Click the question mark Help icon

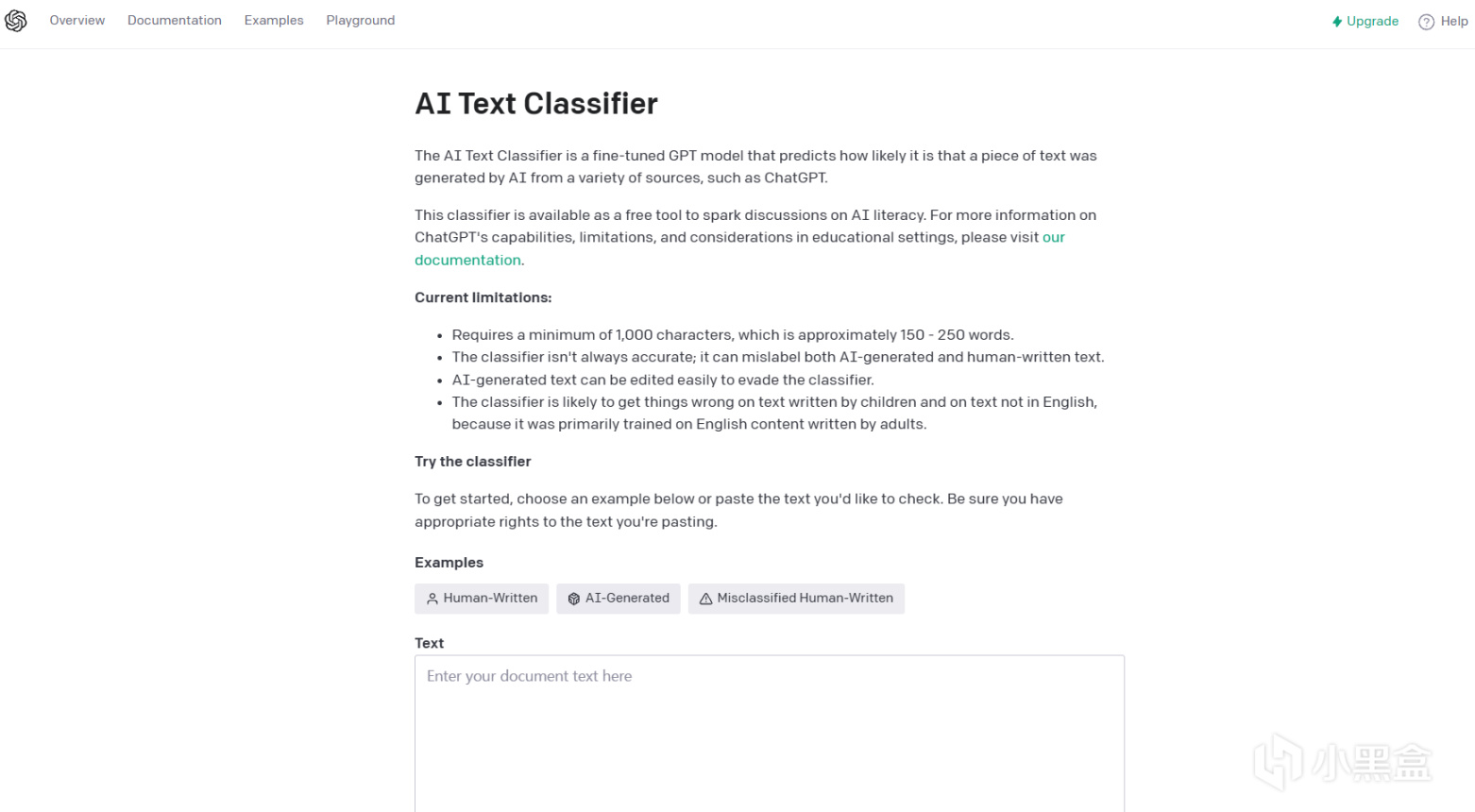click(1426, 22)
